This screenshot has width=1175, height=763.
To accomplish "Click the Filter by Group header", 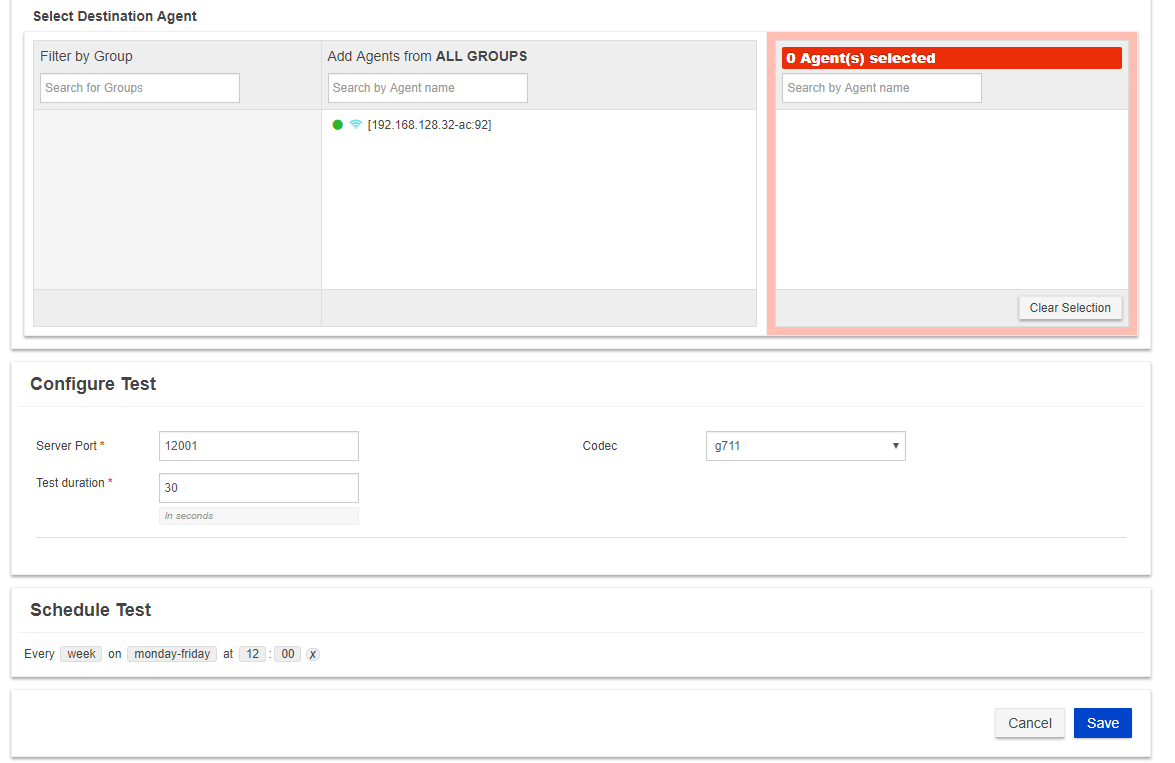I will 86,56.
